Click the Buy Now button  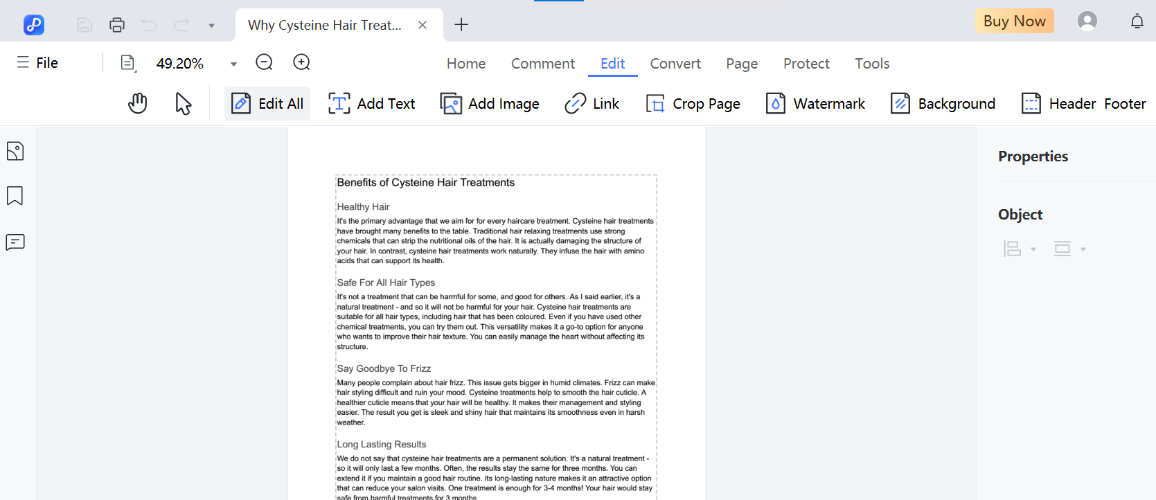pyautogui.click(x=1014, y=21)
